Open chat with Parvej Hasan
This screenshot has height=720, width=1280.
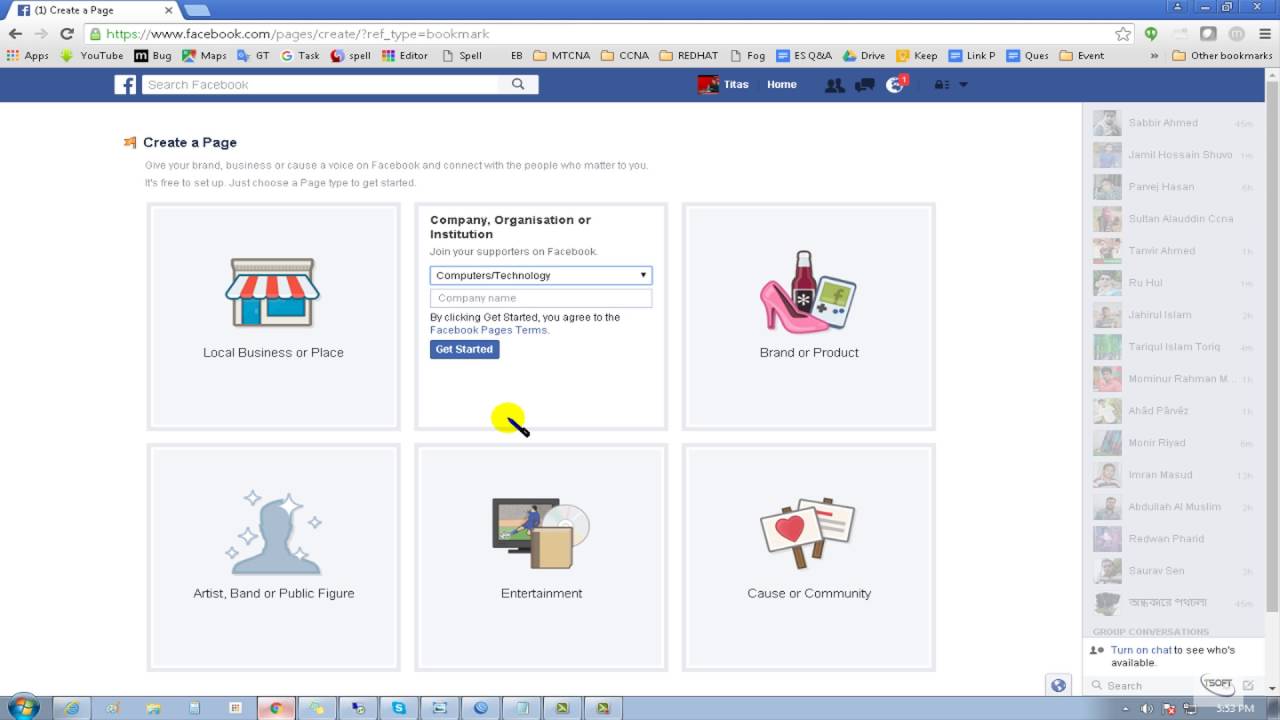[1173, 187]
